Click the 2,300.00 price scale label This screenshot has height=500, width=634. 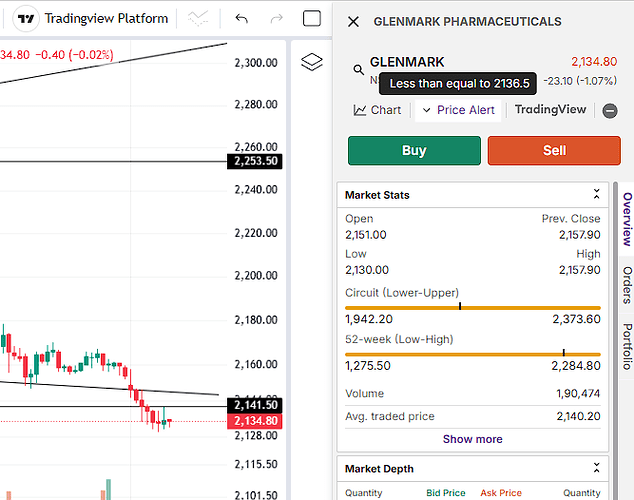point(256,63)
